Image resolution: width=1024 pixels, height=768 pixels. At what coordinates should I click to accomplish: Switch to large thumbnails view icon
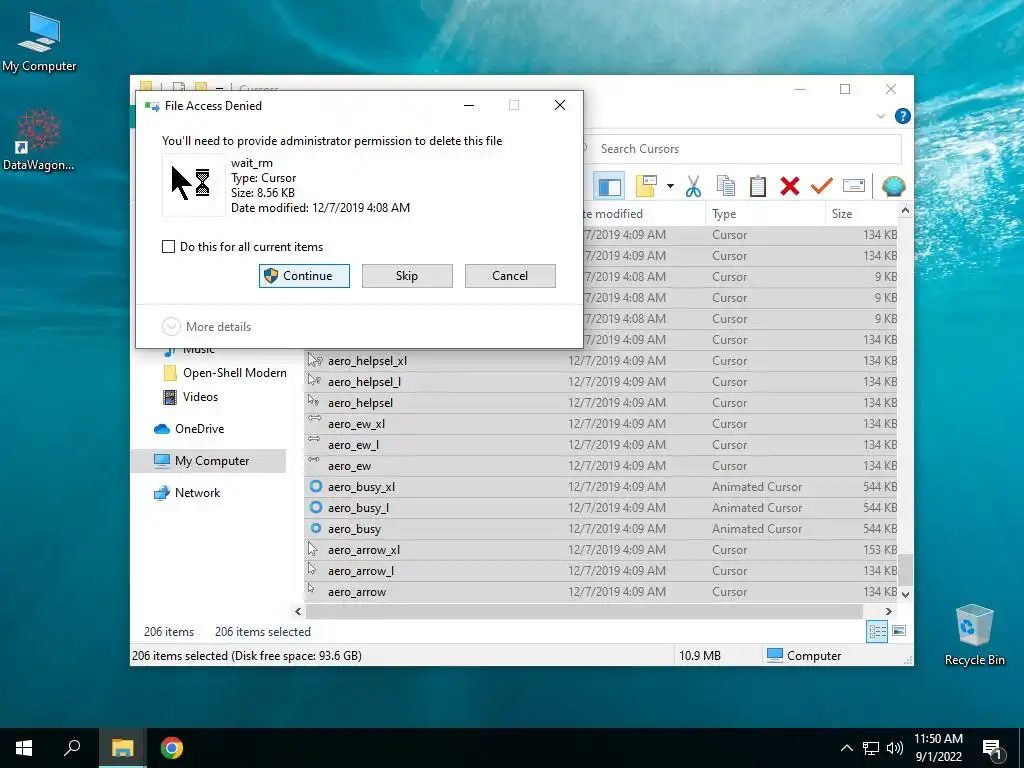click(x=899, y=631)
